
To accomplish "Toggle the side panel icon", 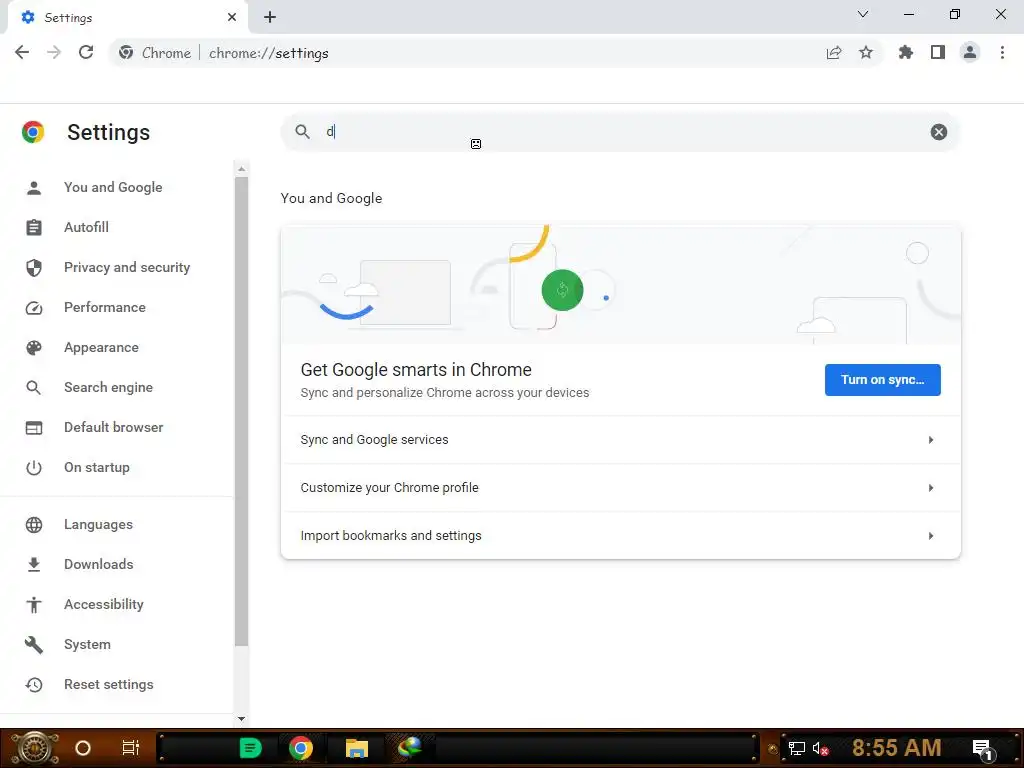I will (938, 52).
